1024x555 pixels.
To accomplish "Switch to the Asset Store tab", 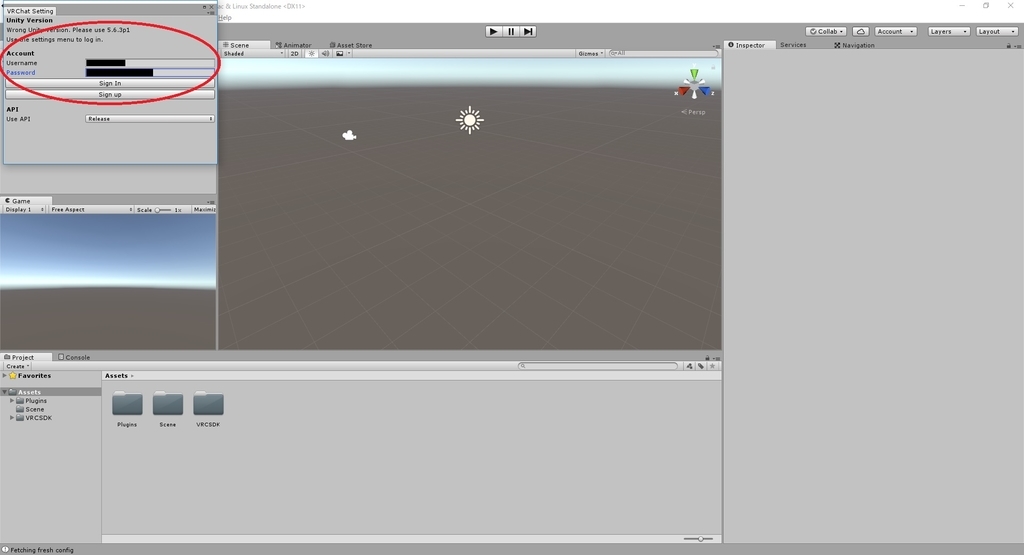I will 351,45.
